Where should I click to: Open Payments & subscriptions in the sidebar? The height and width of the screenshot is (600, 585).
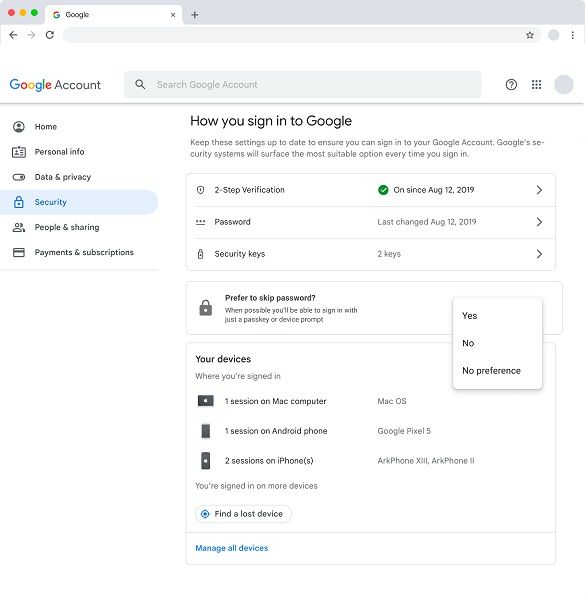click(79, 252)
